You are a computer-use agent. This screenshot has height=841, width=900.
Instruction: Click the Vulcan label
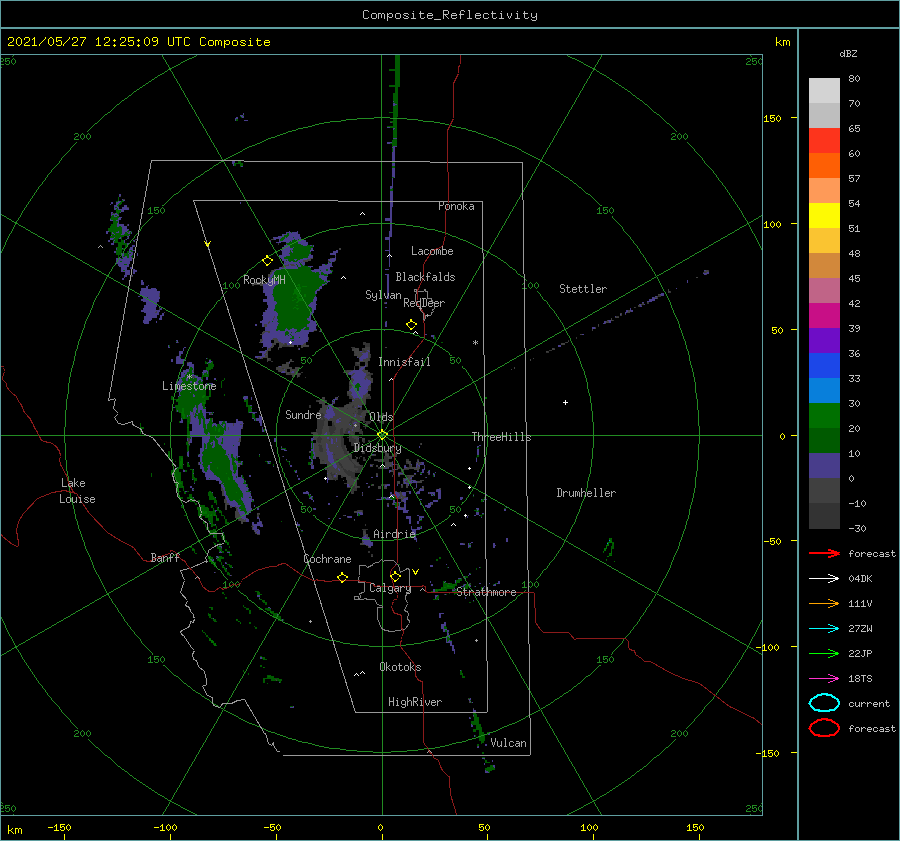tap(509, 743)
